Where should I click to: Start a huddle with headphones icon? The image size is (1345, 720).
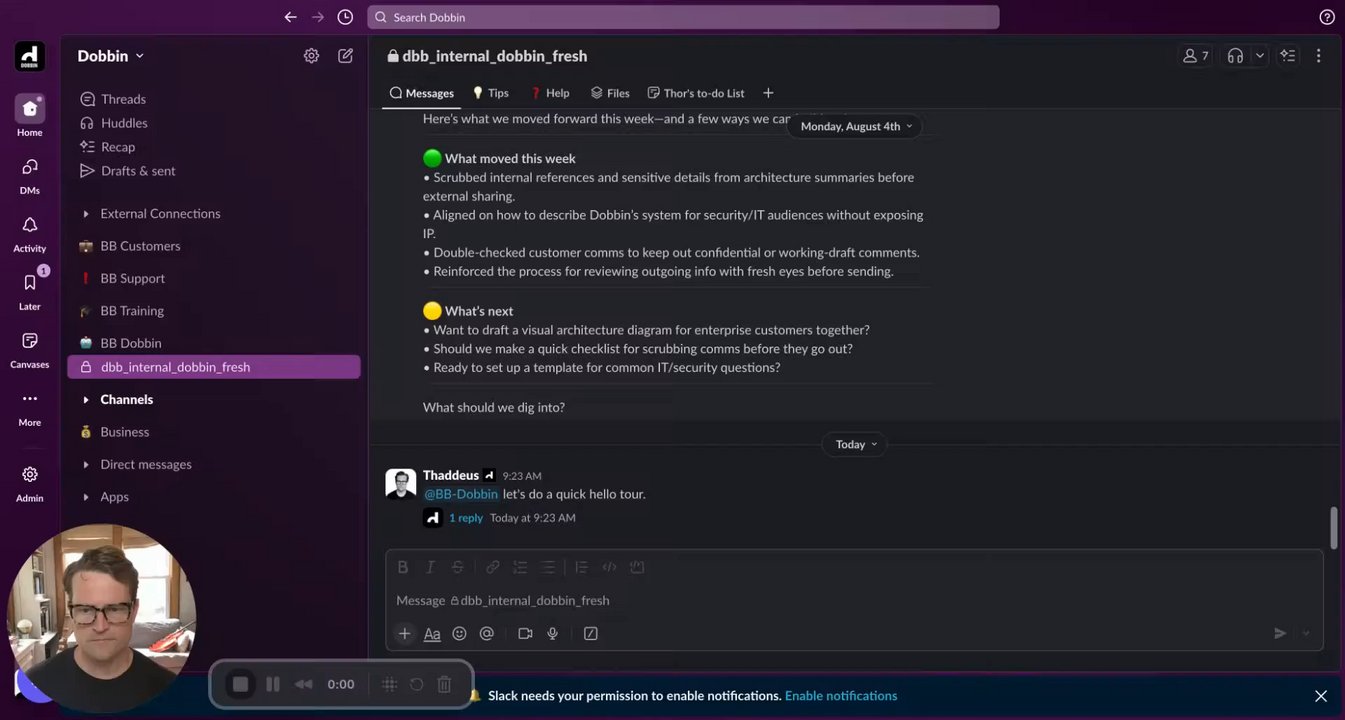pos(1235,56)
